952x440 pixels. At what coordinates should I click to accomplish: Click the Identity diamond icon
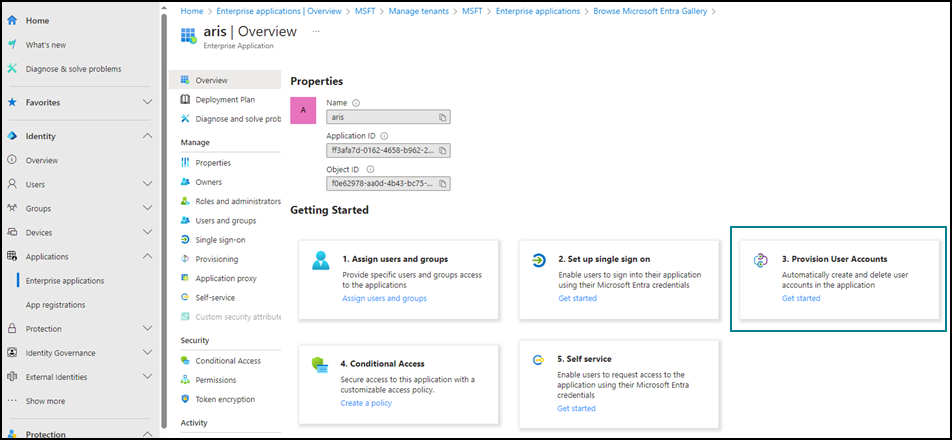(12, 136)
